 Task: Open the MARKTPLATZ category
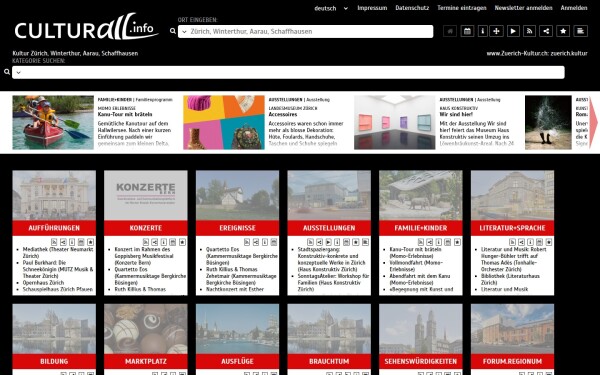pos(146,361)
